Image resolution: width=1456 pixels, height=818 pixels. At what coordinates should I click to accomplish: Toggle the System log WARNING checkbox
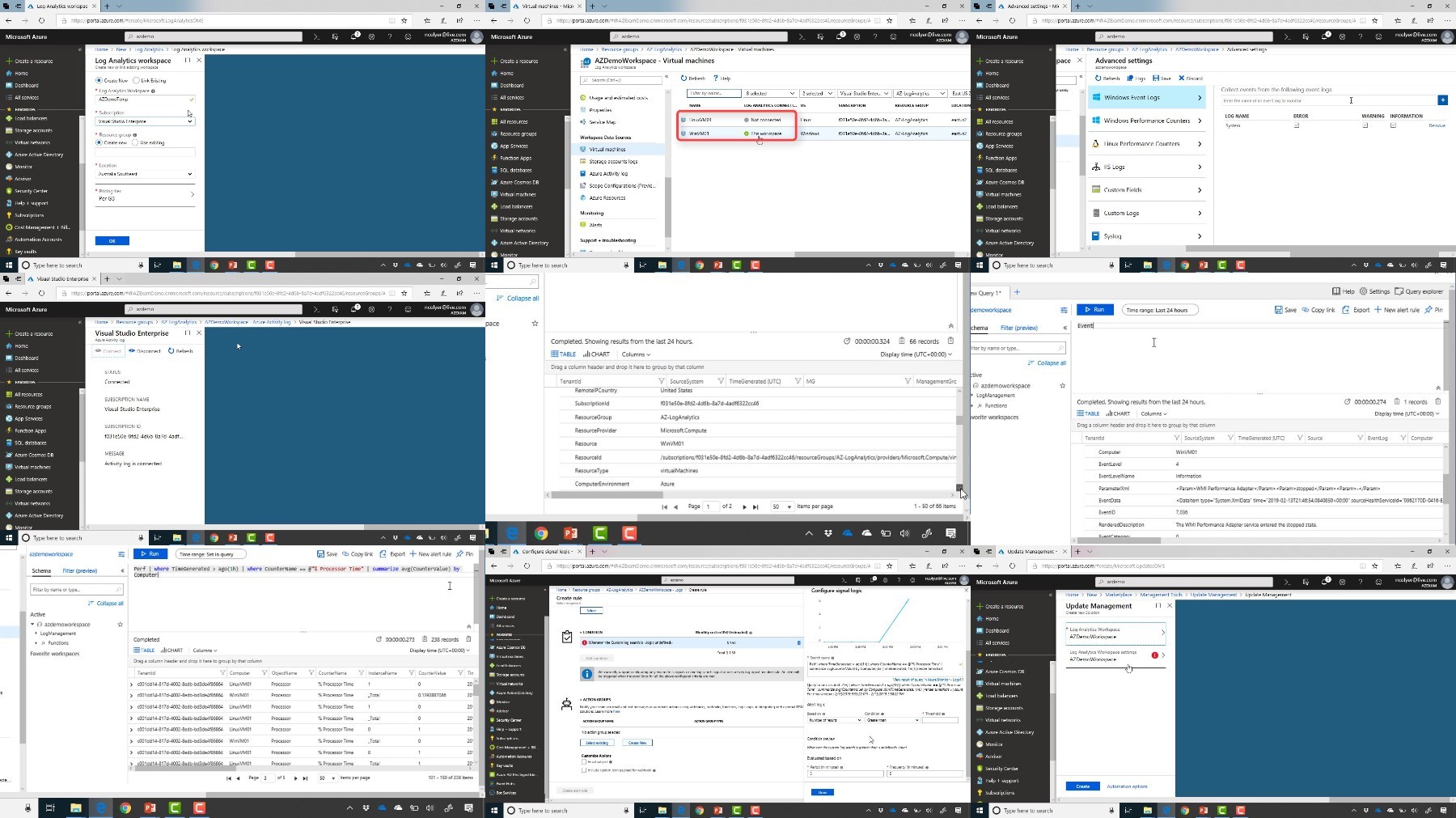pyautogui.click(x=1365, y=125)
